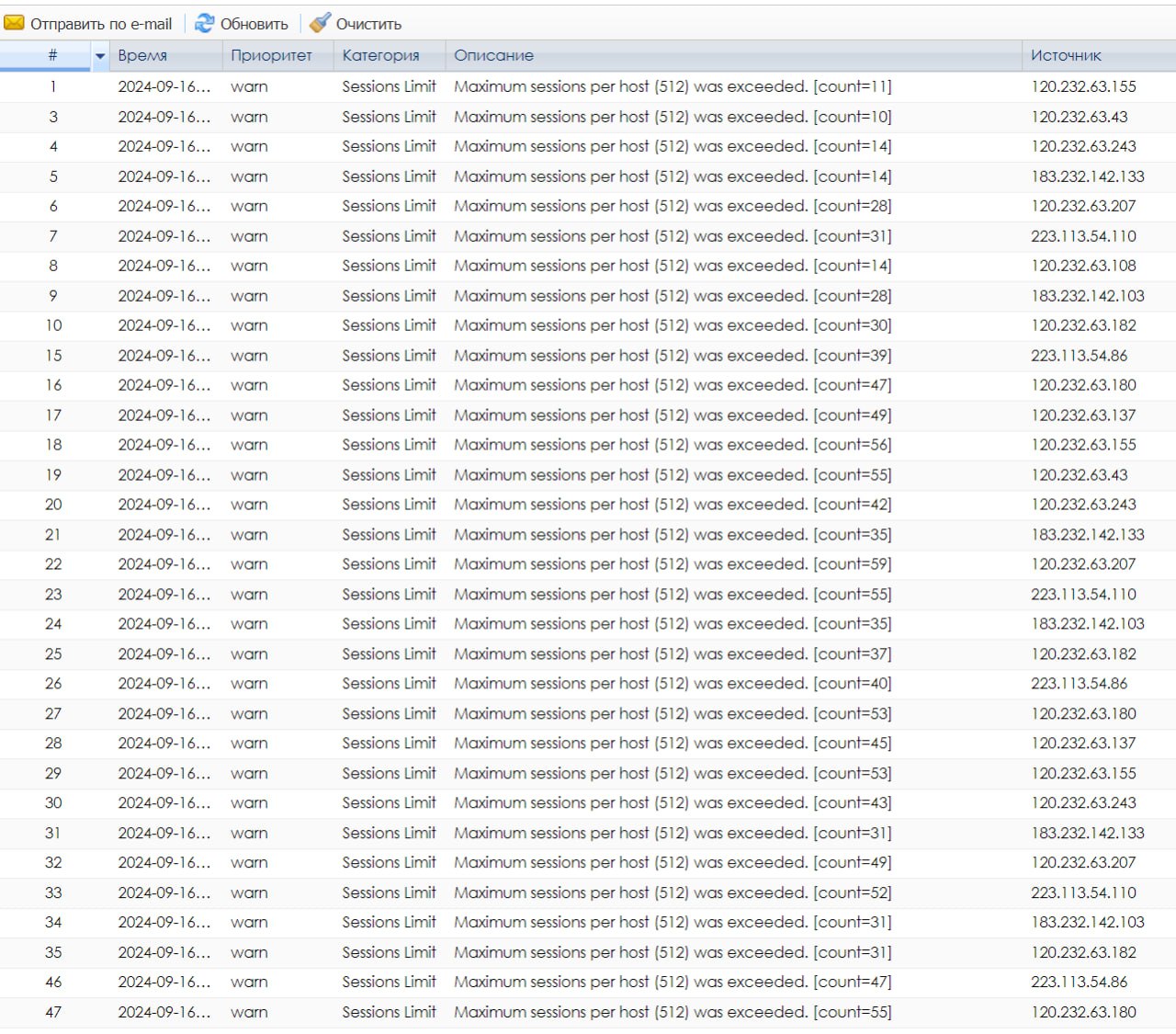1176x1034 pixels.
Task: Click description with count=56
Action: tap(673, 445)
